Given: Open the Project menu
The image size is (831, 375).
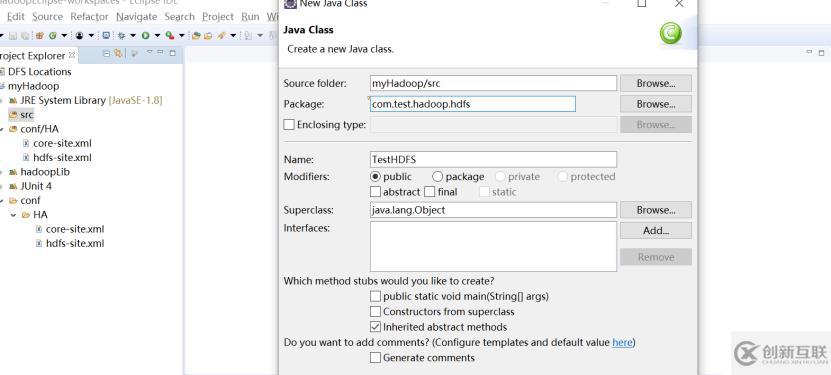Looking at the screenshot, I should 218,16.
